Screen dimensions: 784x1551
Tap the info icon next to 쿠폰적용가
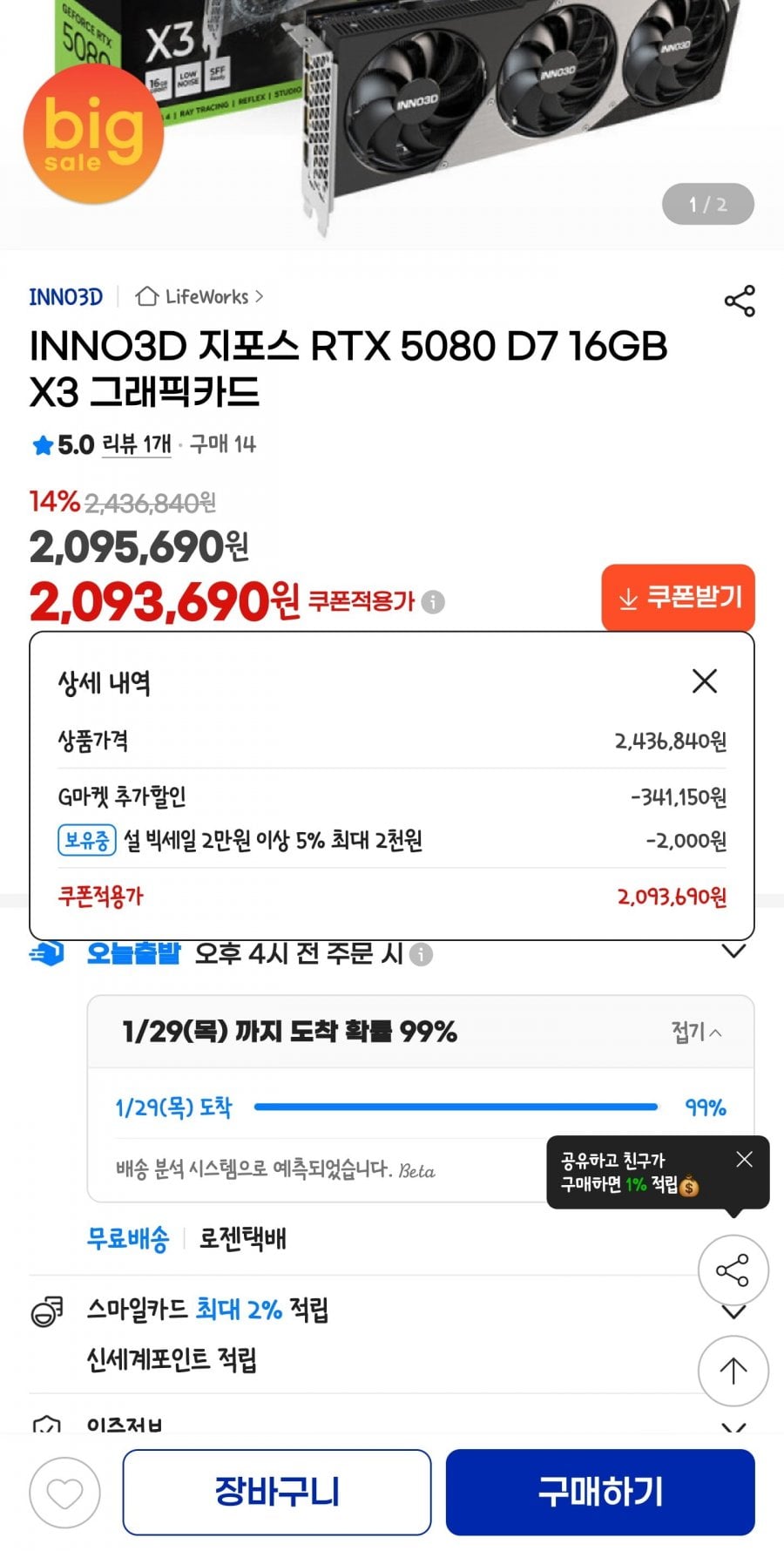tap(433, 602)
